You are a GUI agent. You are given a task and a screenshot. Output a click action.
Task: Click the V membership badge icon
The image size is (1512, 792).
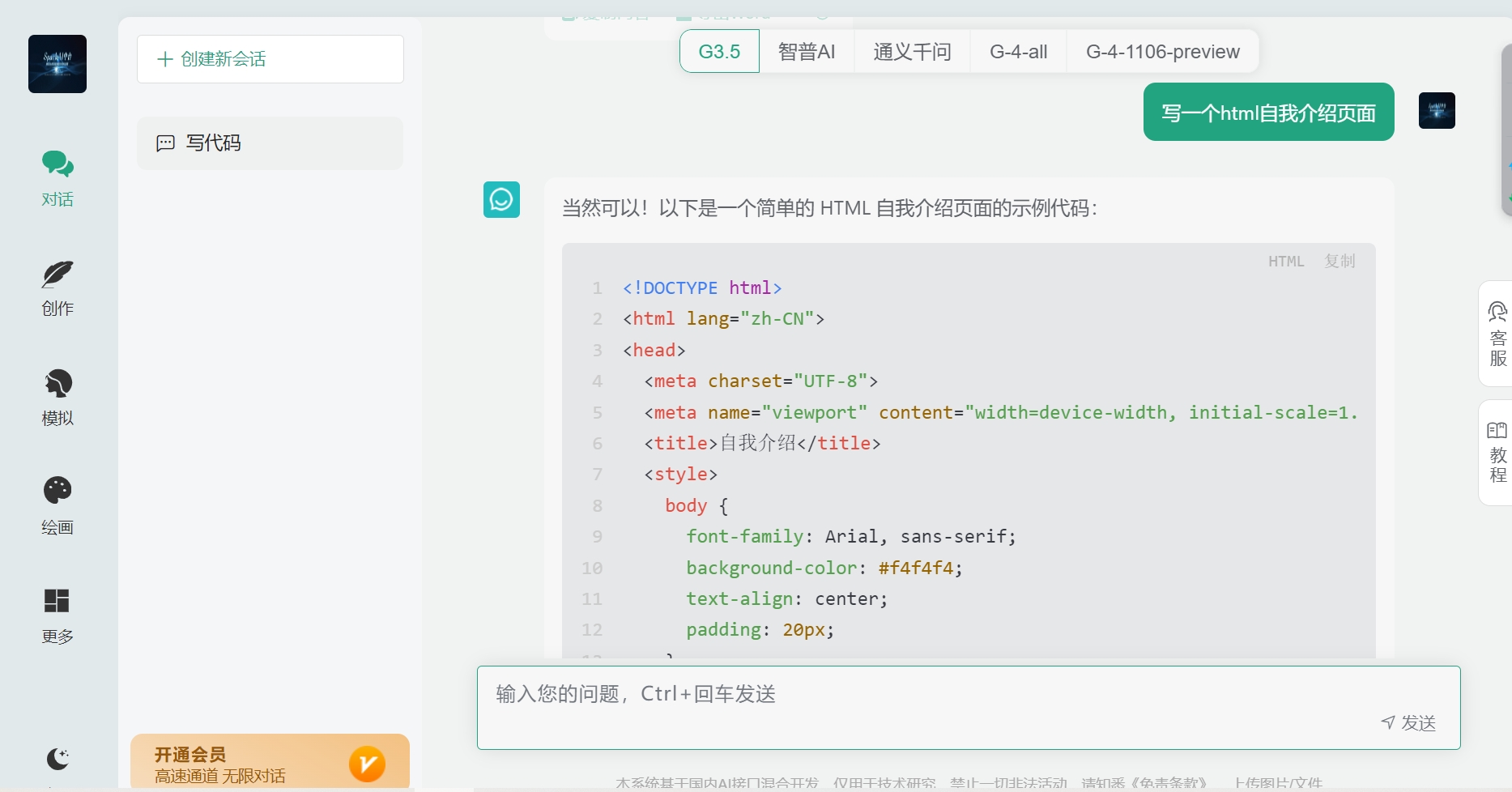point(368,762)
